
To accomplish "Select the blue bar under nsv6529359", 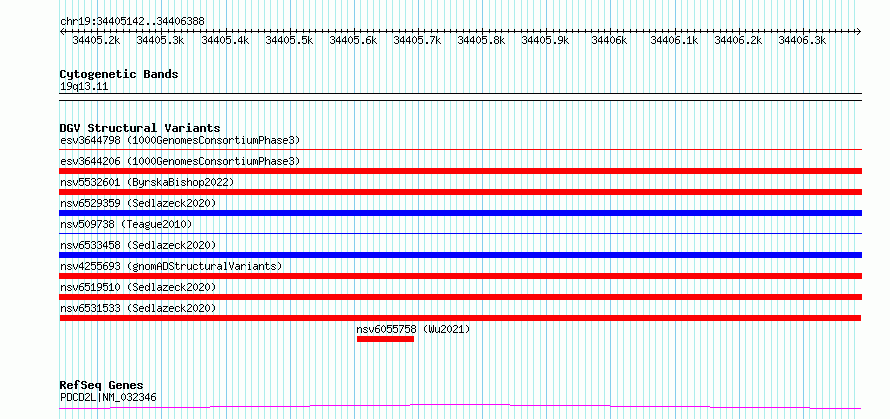I will [461, 213].
